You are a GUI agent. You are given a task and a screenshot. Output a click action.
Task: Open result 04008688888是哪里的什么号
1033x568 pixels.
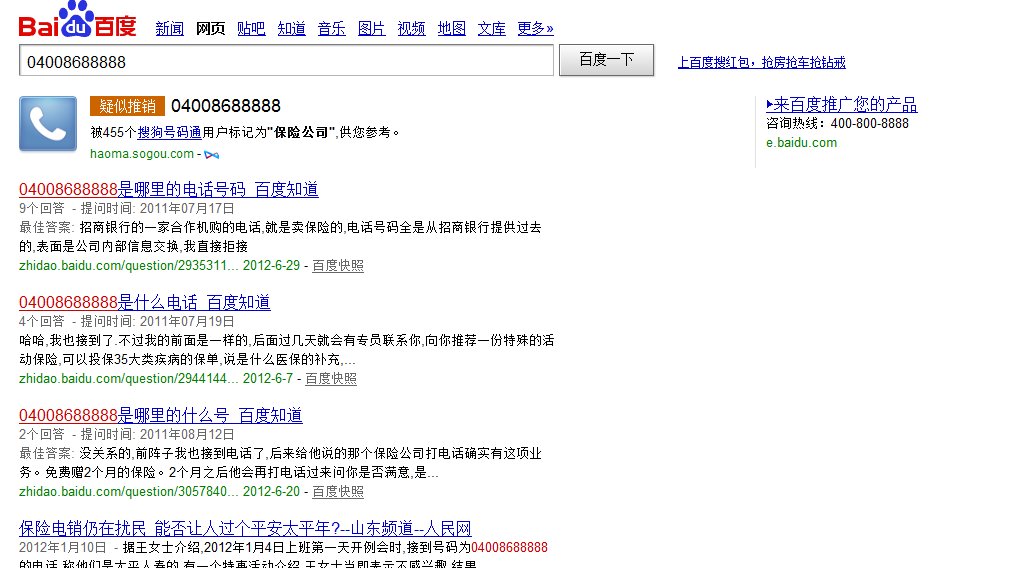pyautogui.click(x=161, y=416)
